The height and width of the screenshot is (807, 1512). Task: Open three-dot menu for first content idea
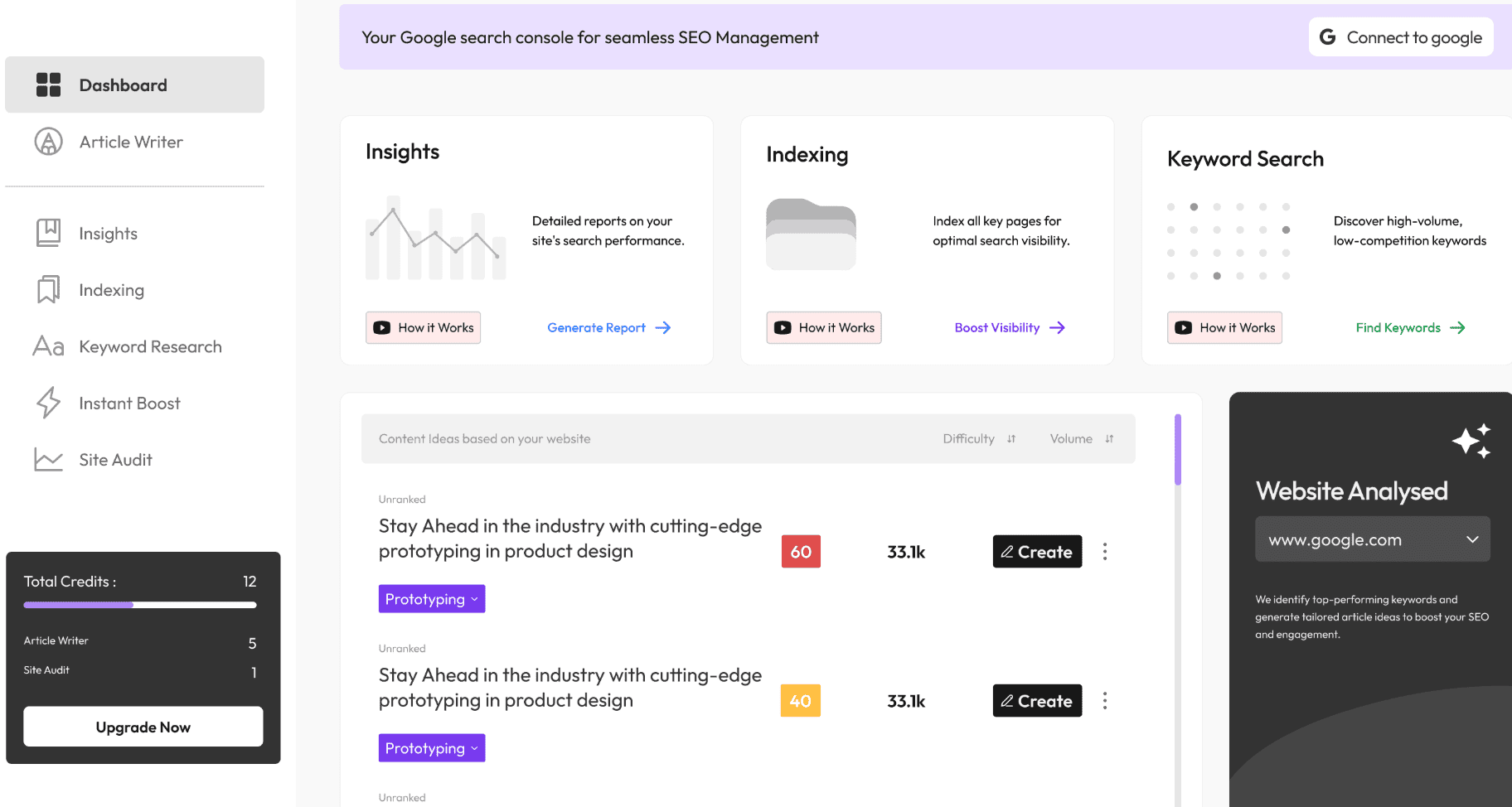(1105, 552)
